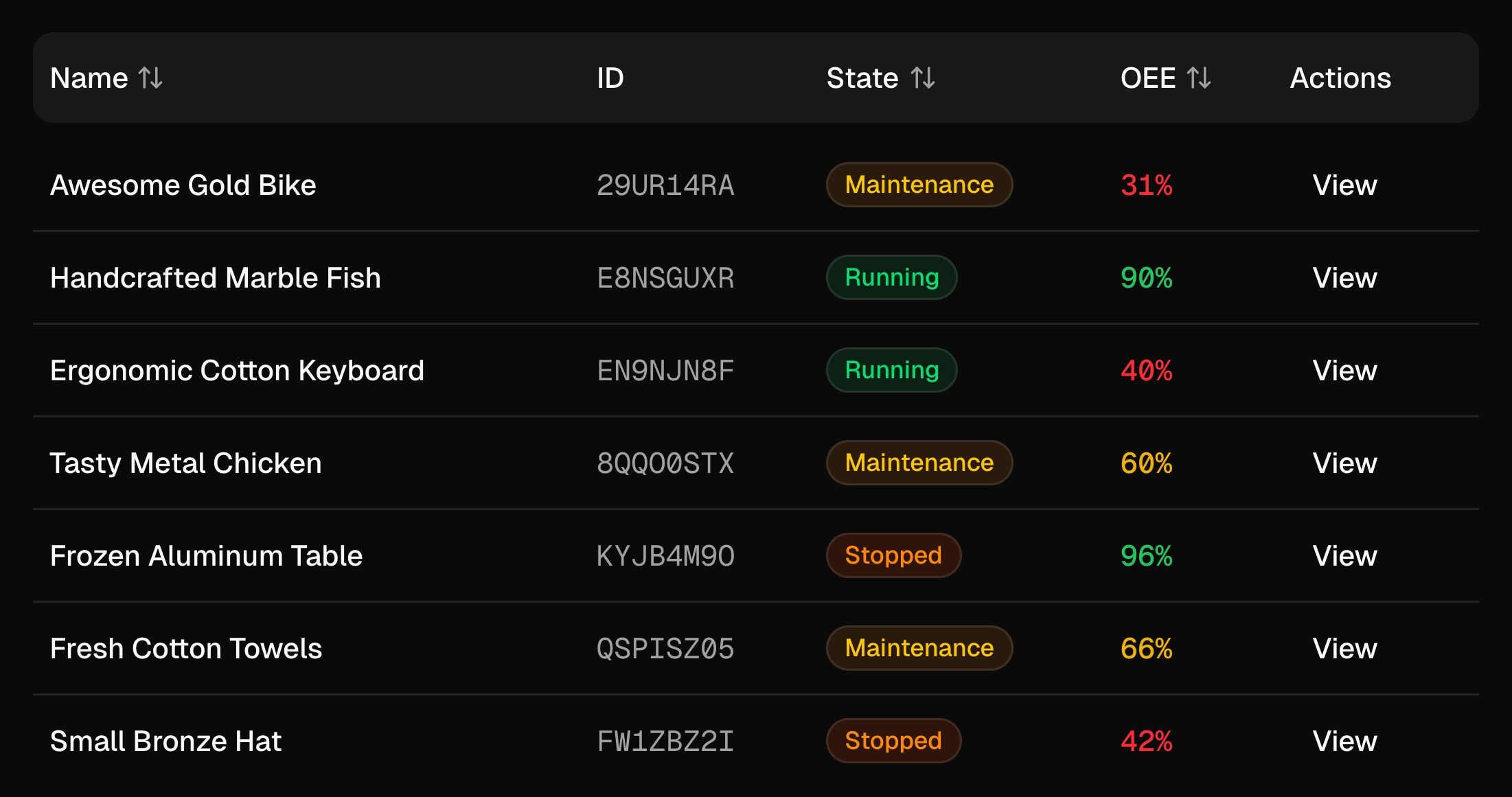This screenshot has height=797, width=1512.
Task: View the Awesome Gold Bike machine
Action: pos(1344,185)
